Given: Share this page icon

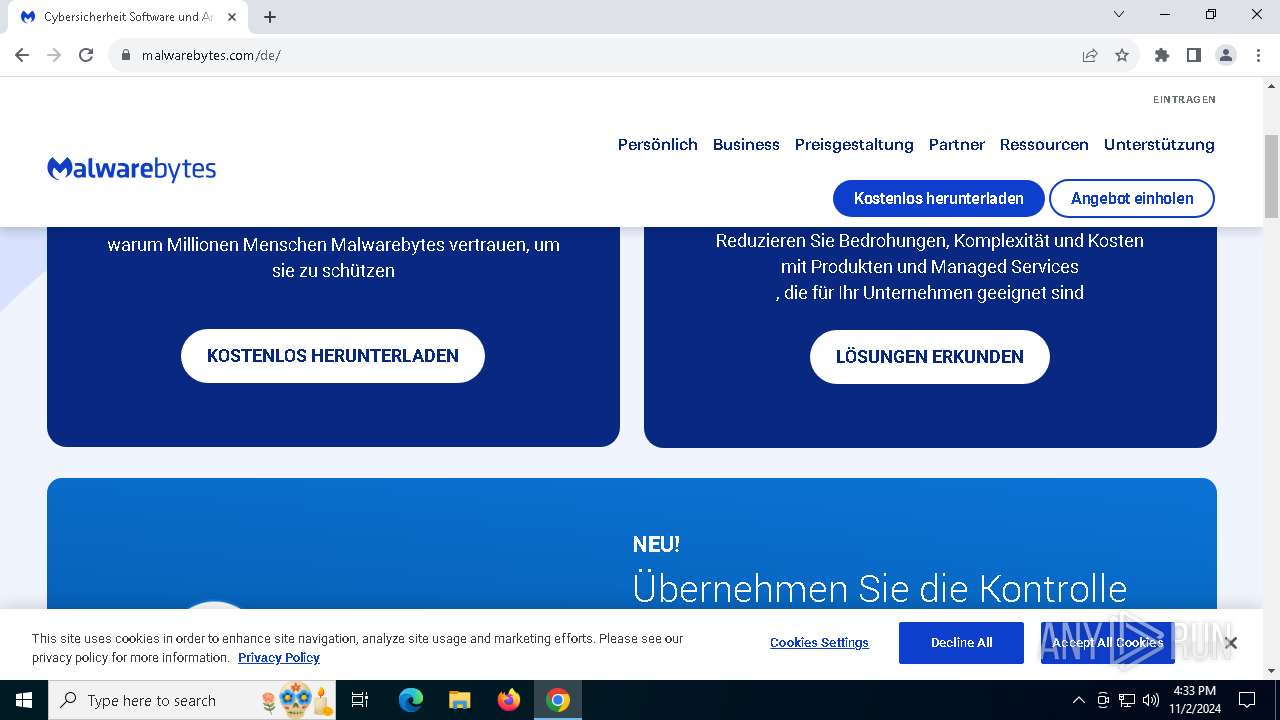Looking at the screenshot, I should tap(1090, 55).
